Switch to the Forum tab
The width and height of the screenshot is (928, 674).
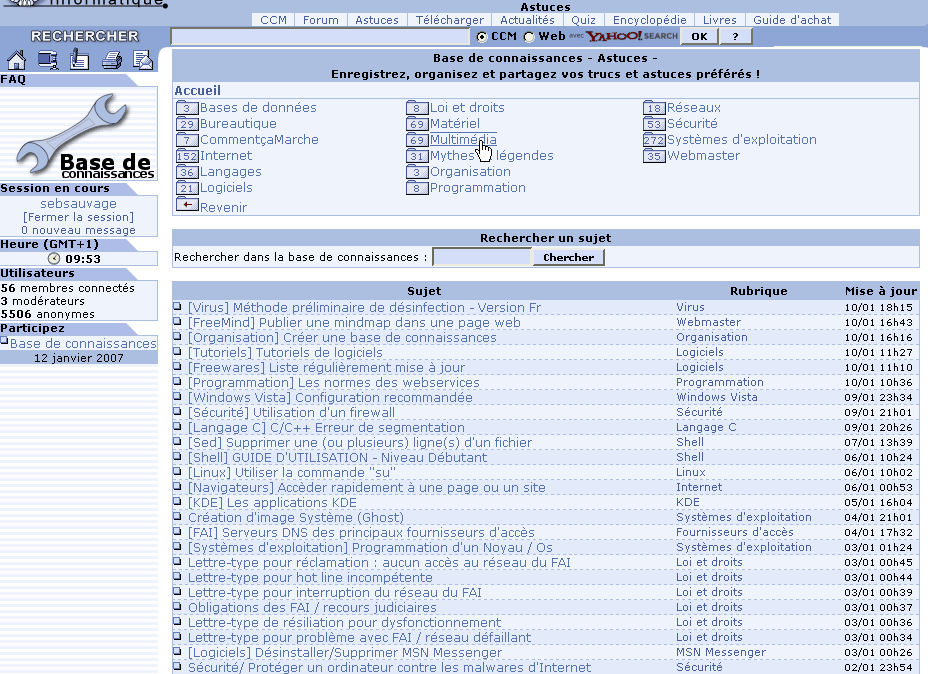(x=321, y=20)
